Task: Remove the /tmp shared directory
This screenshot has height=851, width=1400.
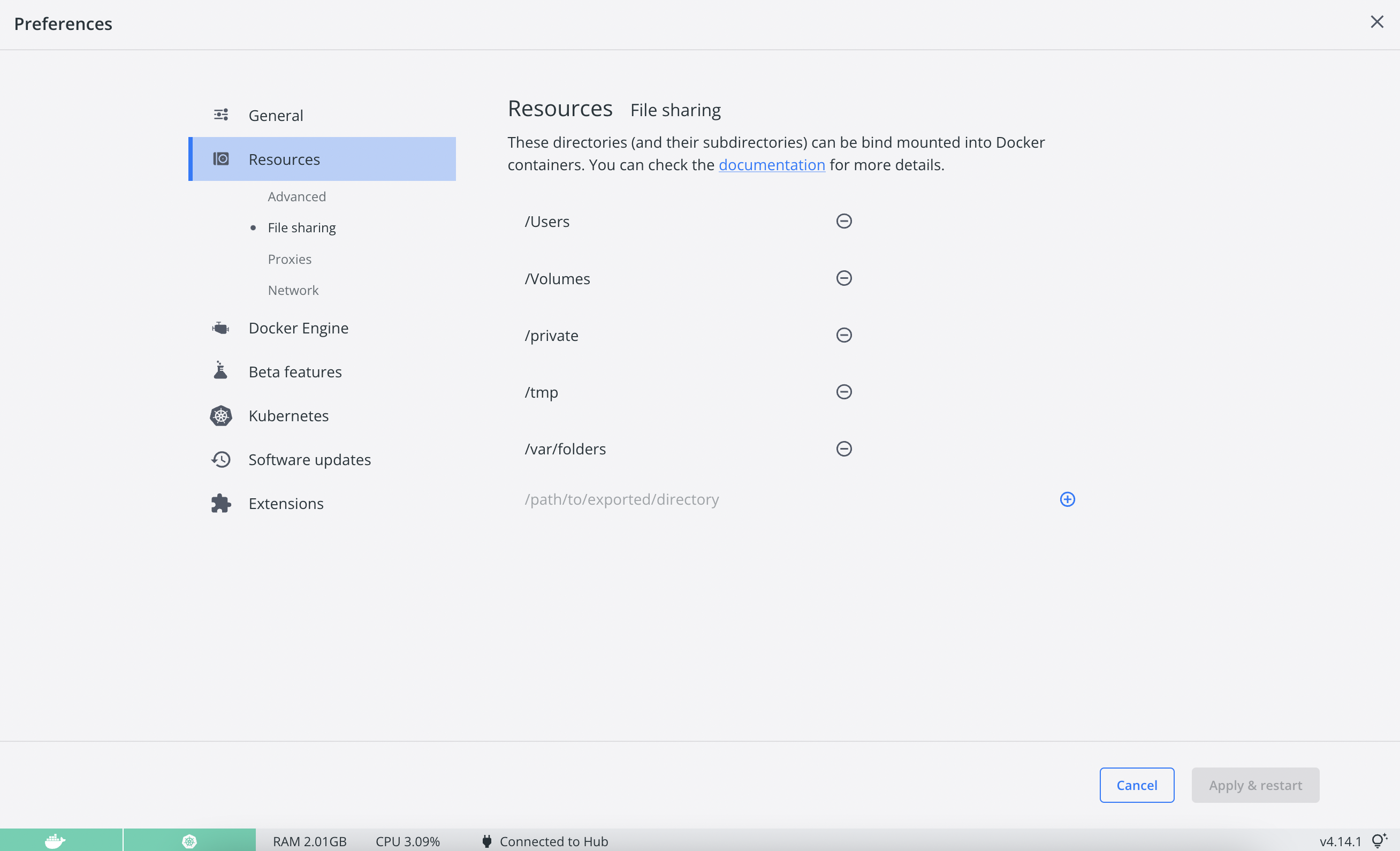Action: click(x=844, y=392)
